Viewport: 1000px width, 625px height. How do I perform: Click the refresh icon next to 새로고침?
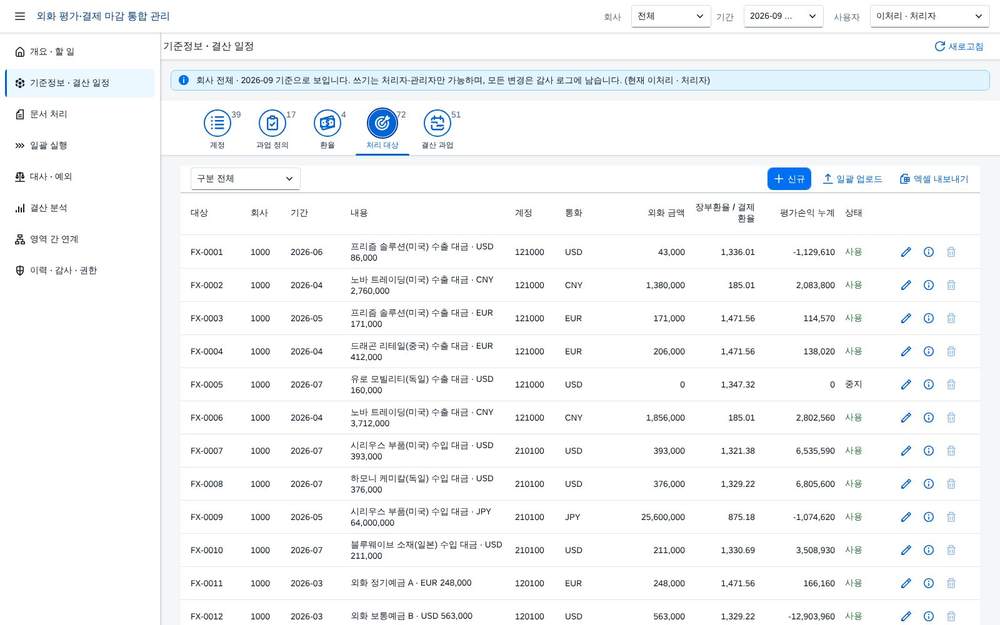coord(939,47)
